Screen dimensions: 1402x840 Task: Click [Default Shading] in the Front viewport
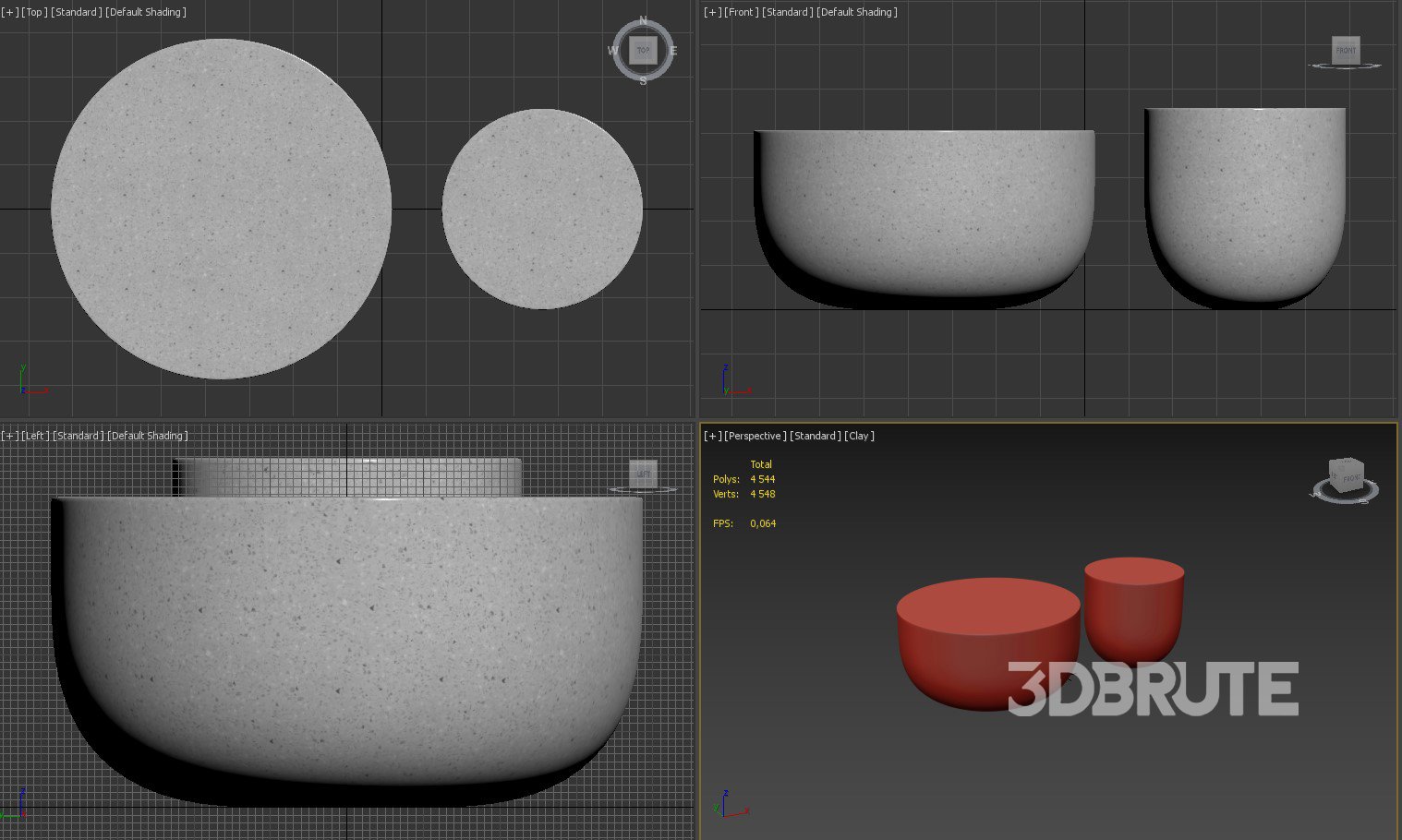coord(856,12)
